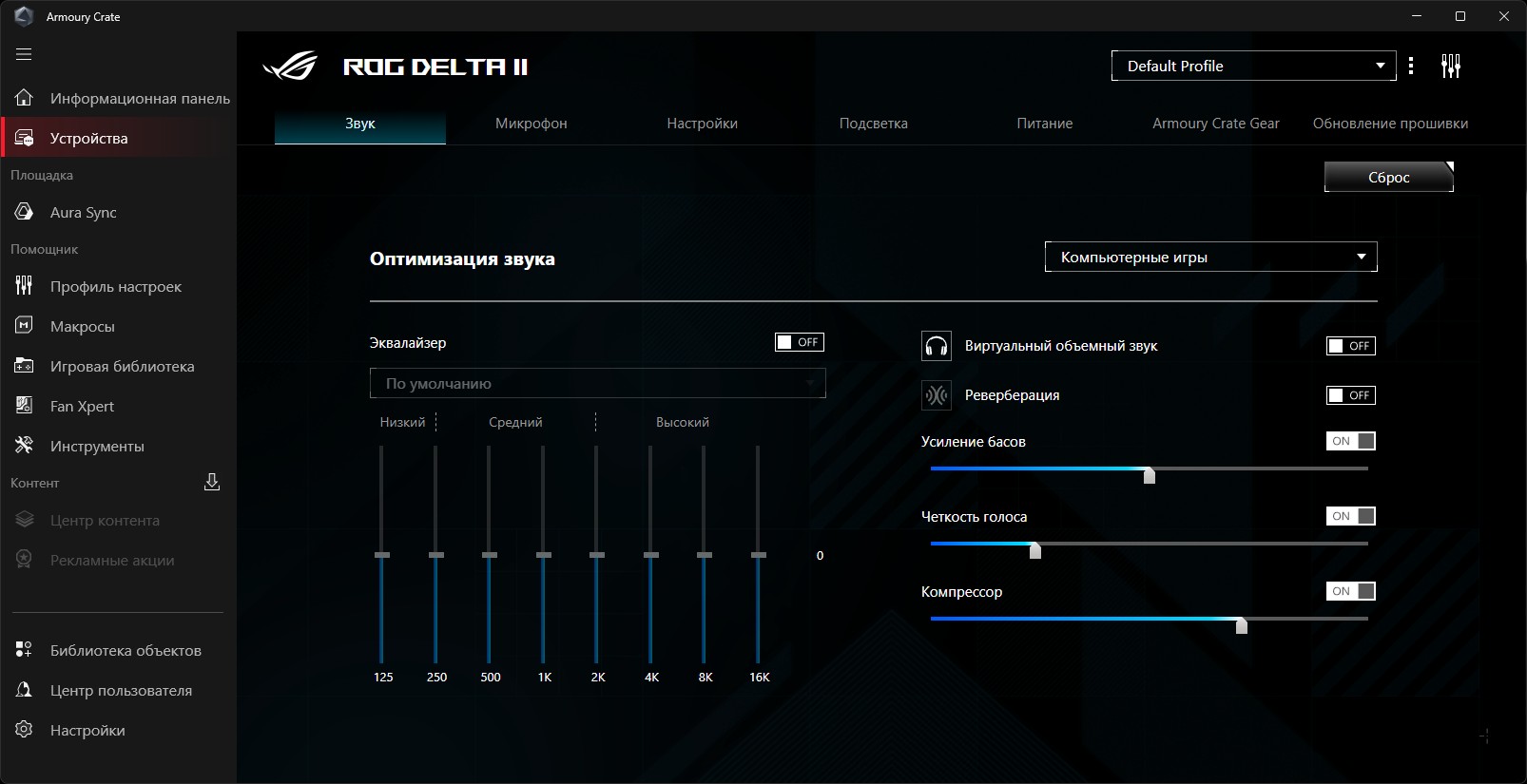Open the Питание tab
The width and height of the screenshot is (1527, 784).
(1045, 124)
